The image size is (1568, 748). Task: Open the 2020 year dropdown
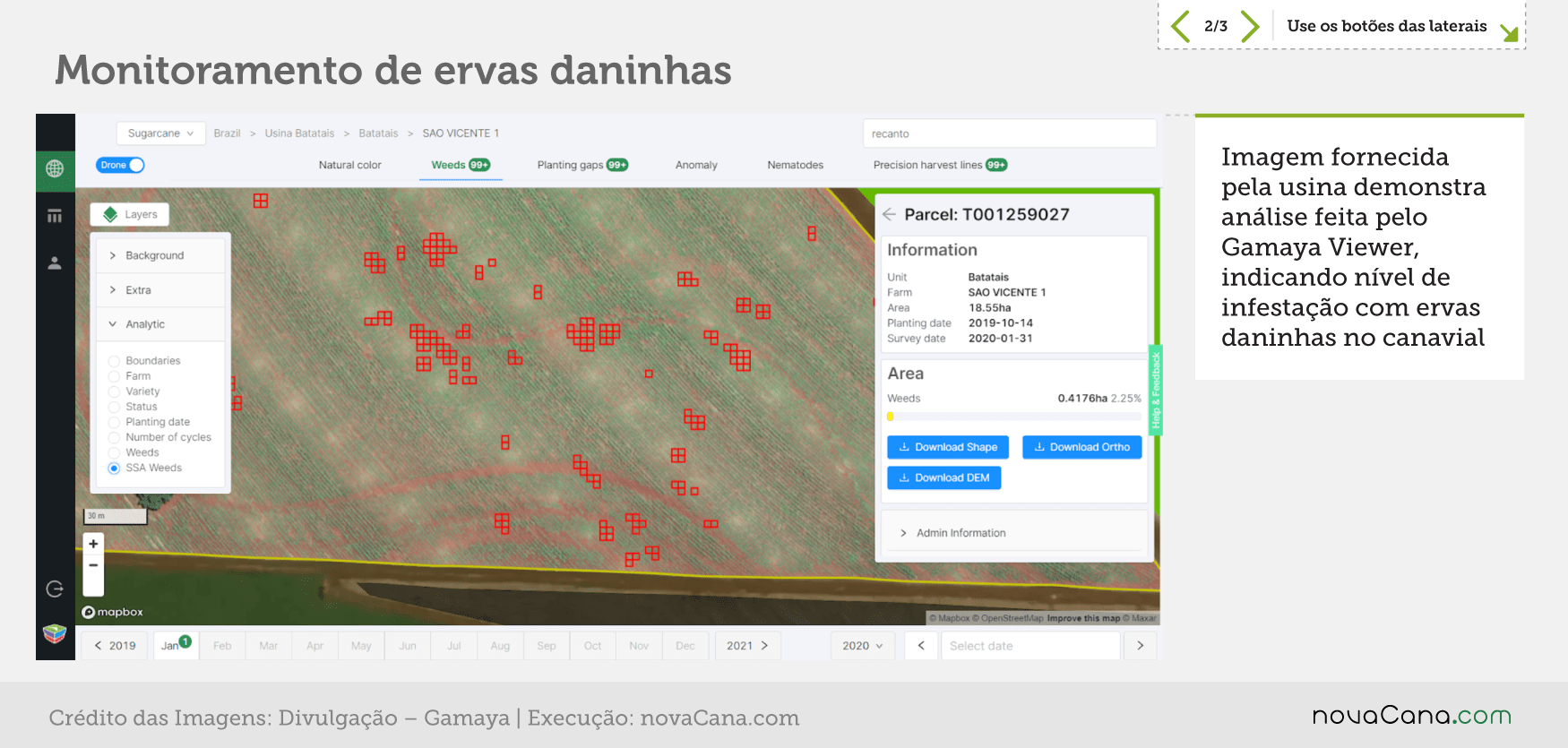pyautogui.click(x=863, y=646)
